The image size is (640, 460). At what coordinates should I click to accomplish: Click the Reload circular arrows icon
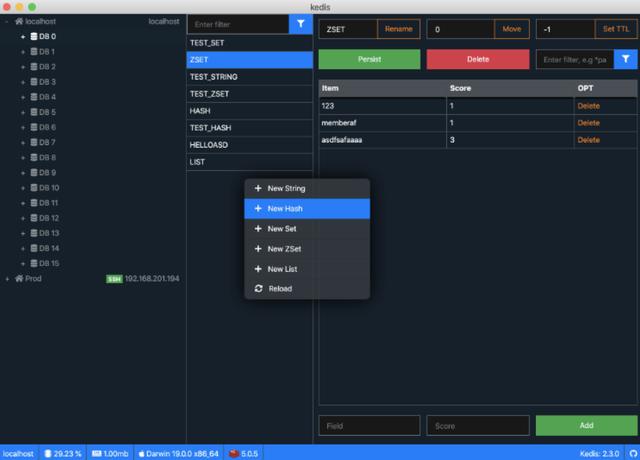coord(258,289)
